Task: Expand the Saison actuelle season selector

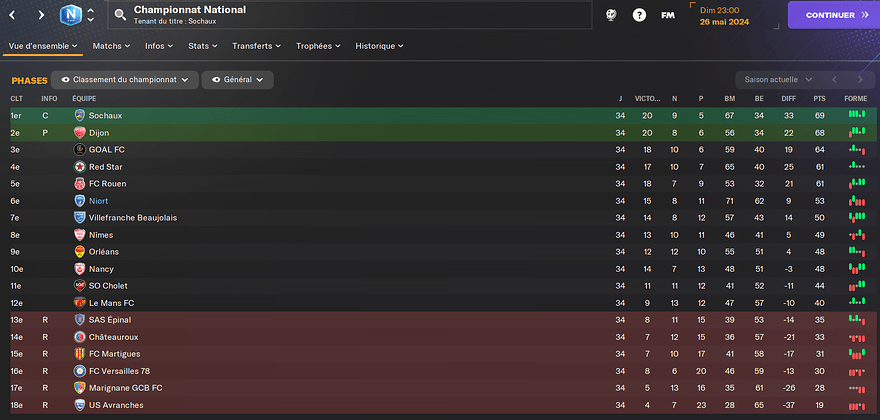Action: [x=775, y=79]
